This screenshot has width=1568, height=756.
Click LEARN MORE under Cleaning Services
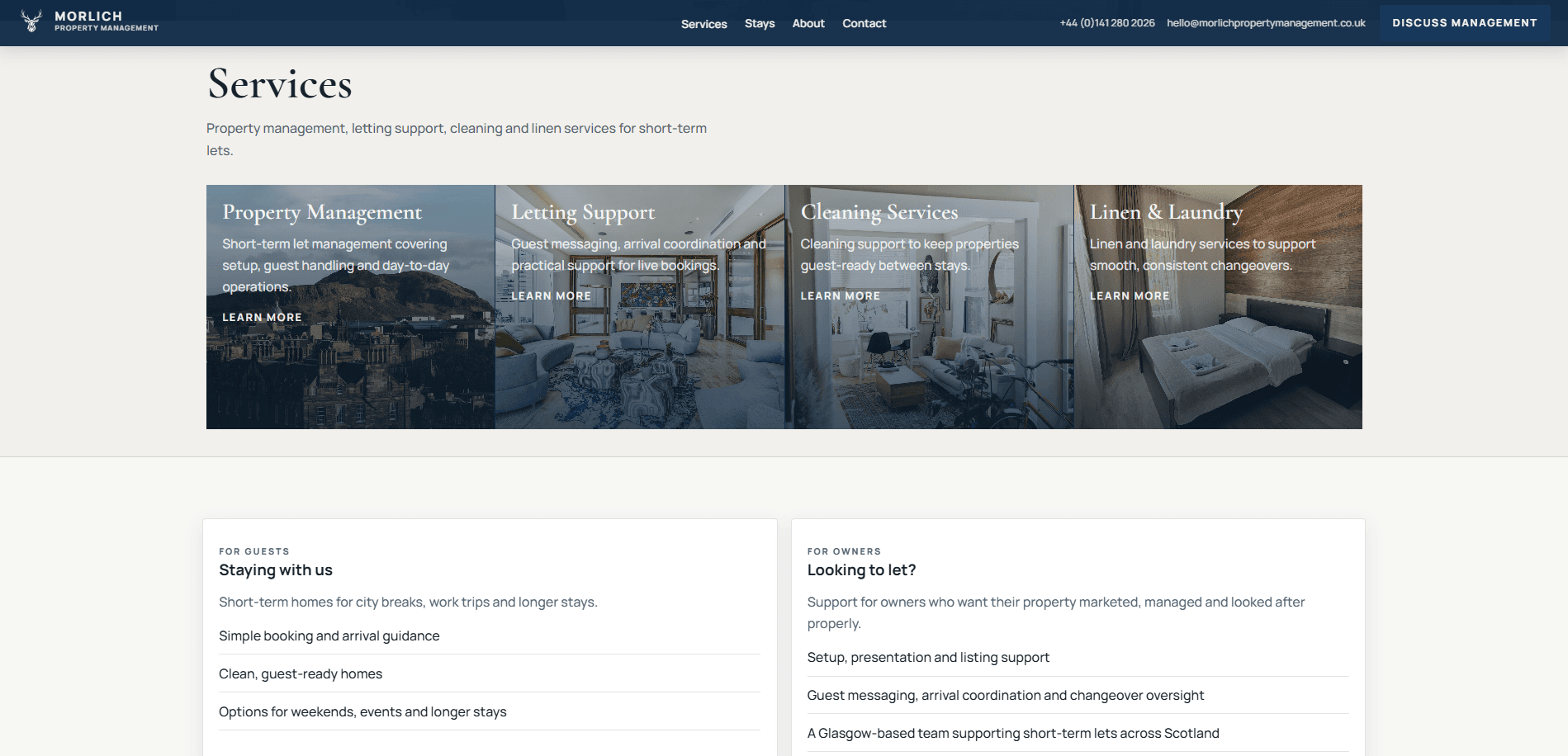(840, 295)
